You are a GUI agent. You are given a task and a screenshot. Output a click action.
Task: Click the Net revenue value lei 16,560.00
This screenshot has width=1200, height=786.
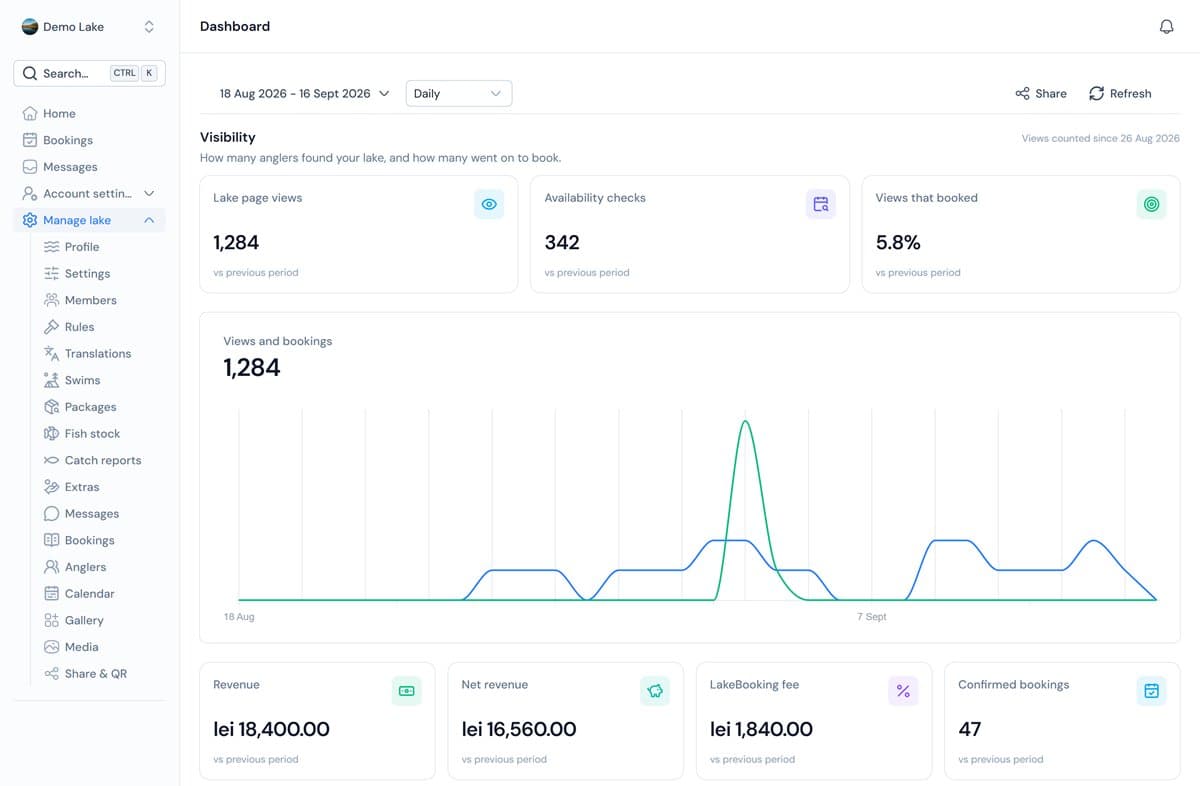click(519, 729)
